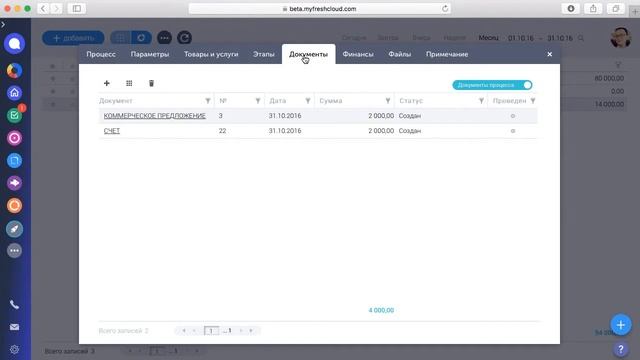Open the Товары и услуги tab
This screenshot has height=360, width=640.
tap(211, 54)
